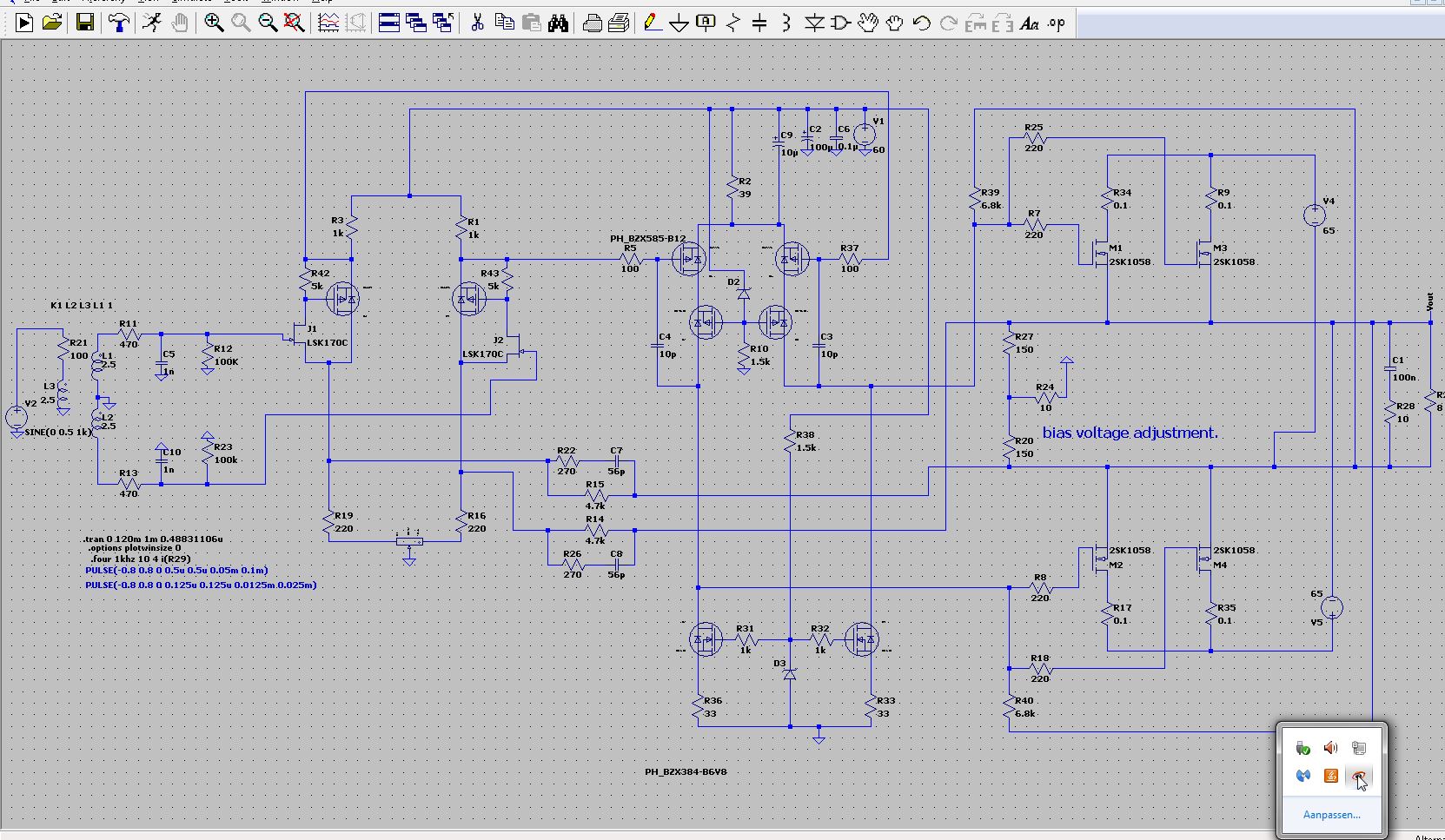Click the PH_BZX585-B12 label

pos(647,239)
